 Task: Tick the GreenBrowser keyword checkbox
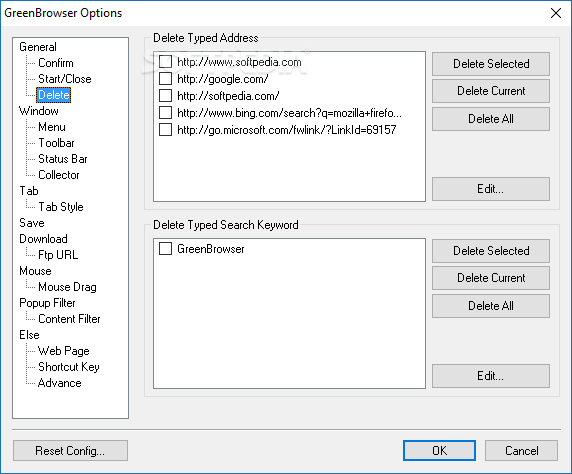coord(165,249)
